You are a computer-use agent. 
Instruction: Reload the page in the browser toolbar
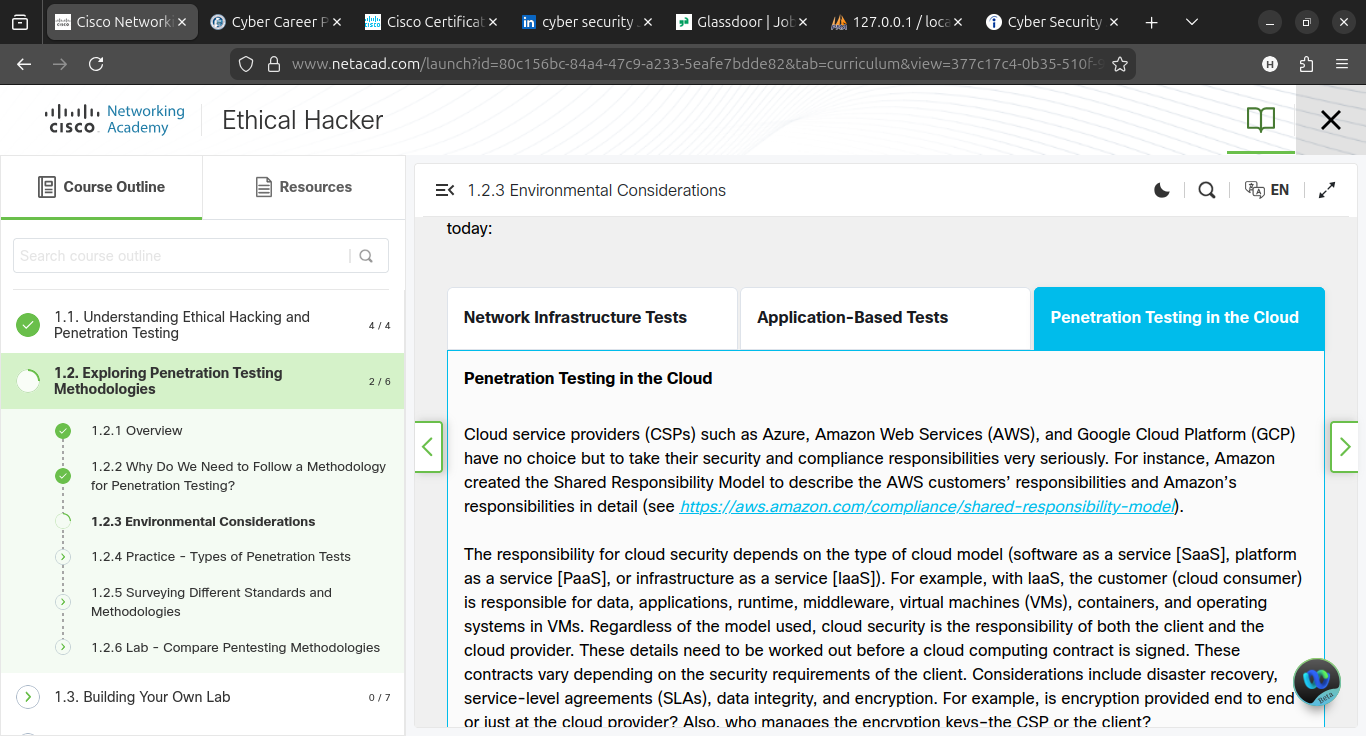point(96,64)
